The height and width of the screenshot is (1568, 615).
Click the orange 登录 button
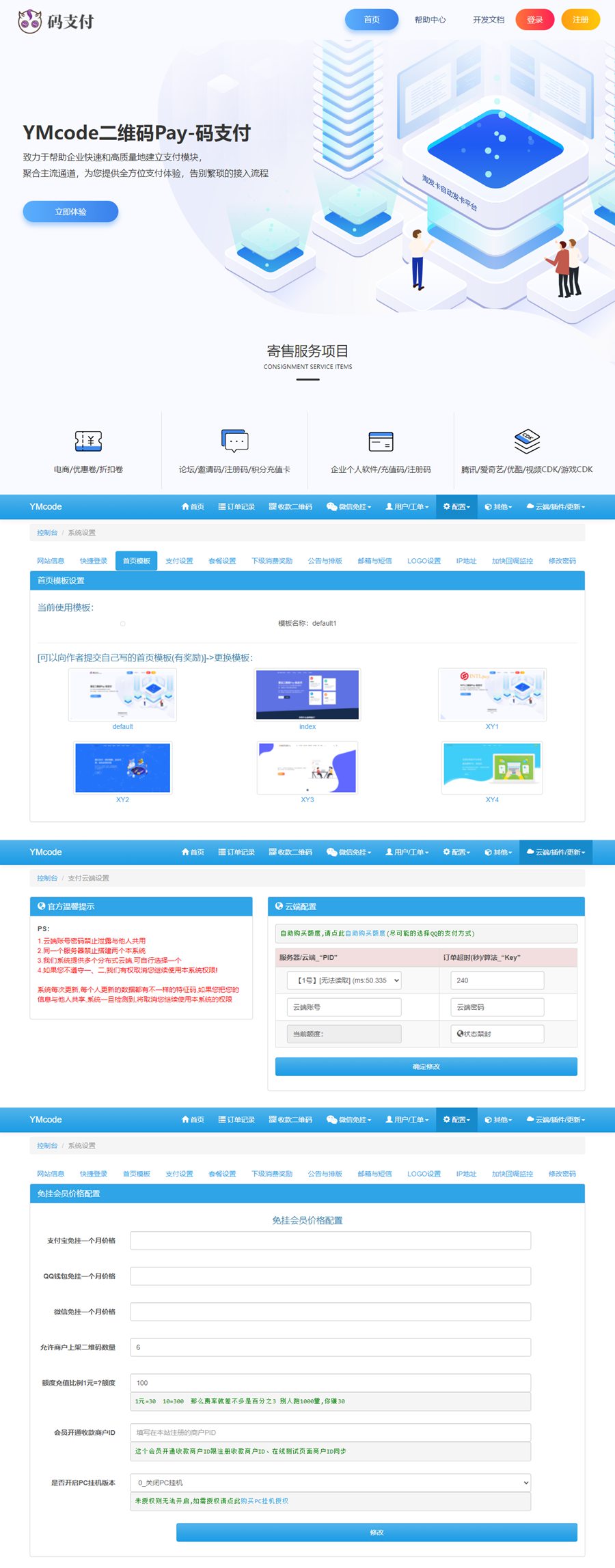534,20
